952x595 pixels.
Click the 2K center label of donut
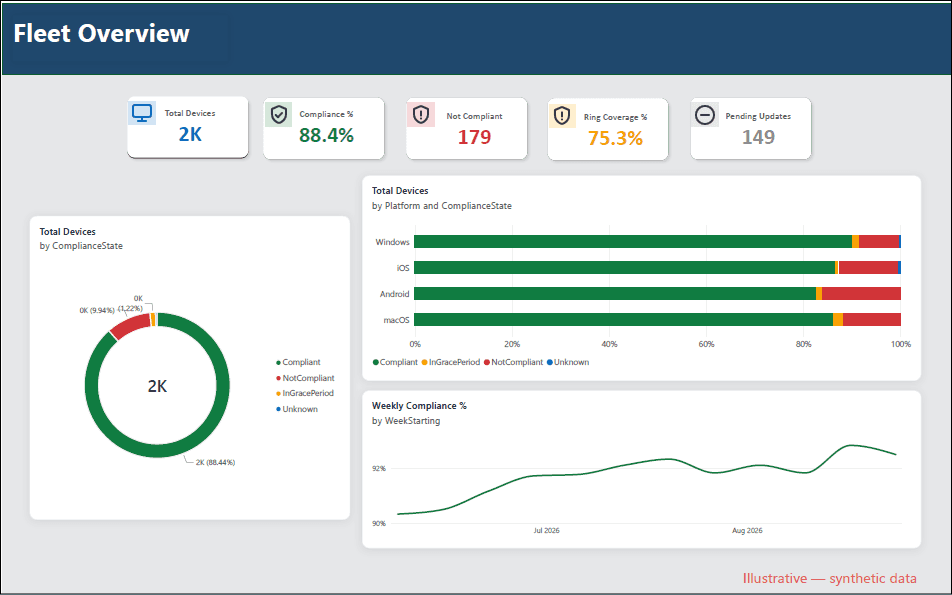pos(157,386)
